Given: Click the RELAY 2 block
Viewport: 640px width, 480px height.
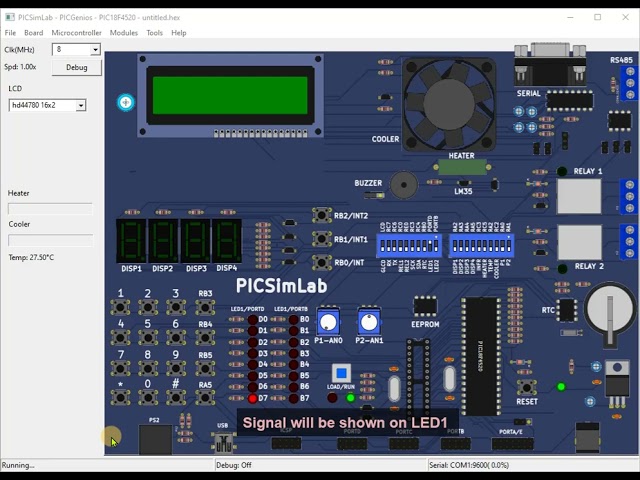Looking at the screenshot, I should tap(579, 242).
